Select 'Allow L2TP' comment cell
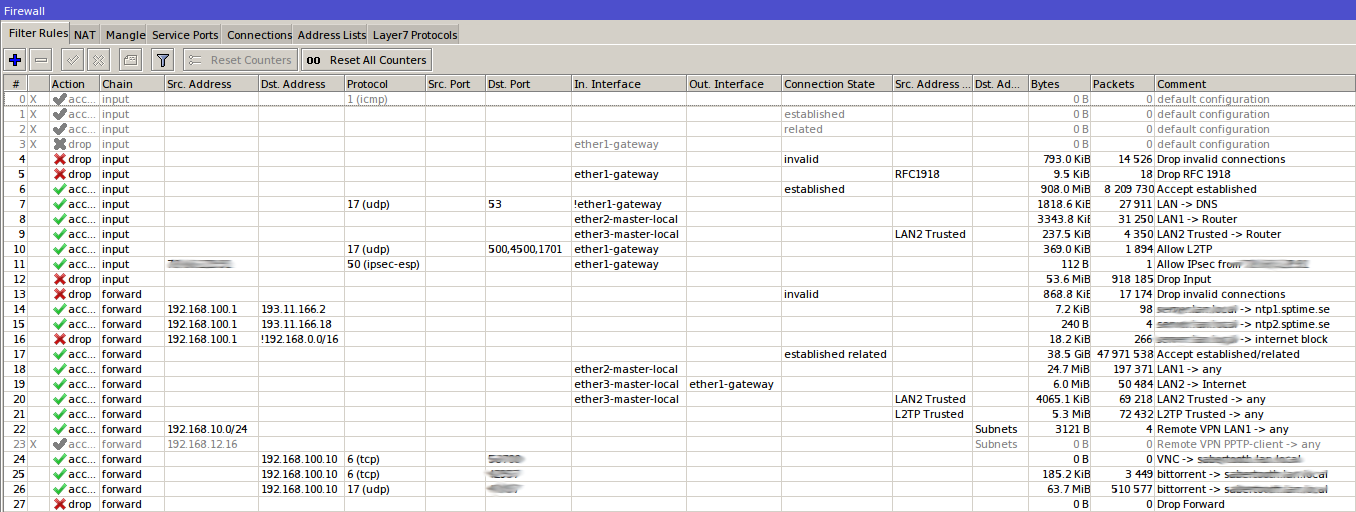 coord(1254,249)
